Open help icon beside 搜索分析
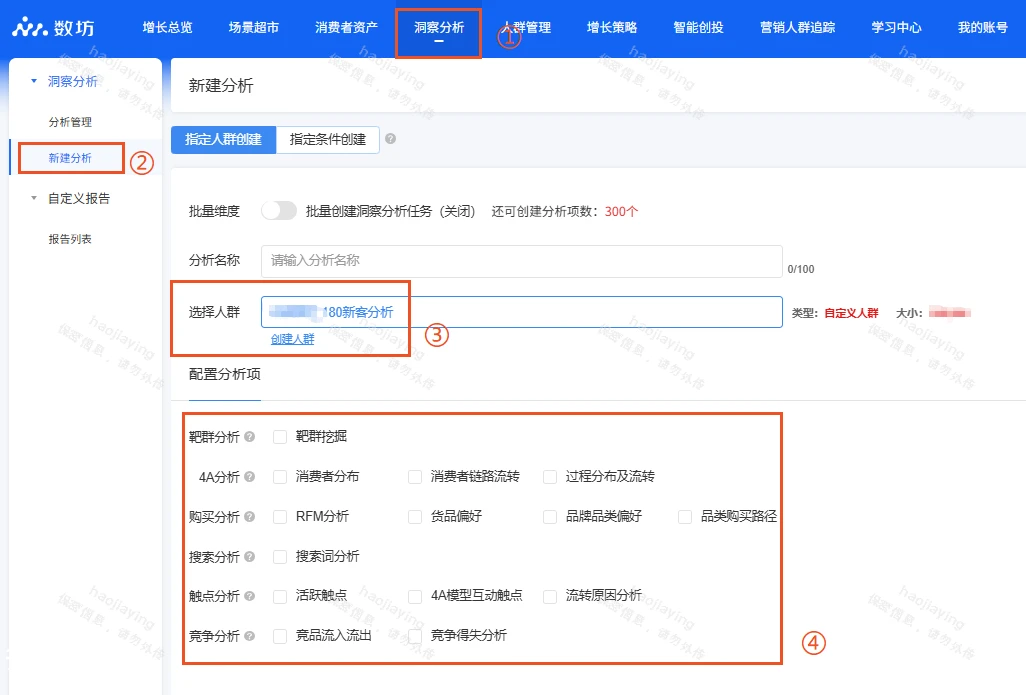This screenshot has width=1026, height=695. (x=249, y=556)
